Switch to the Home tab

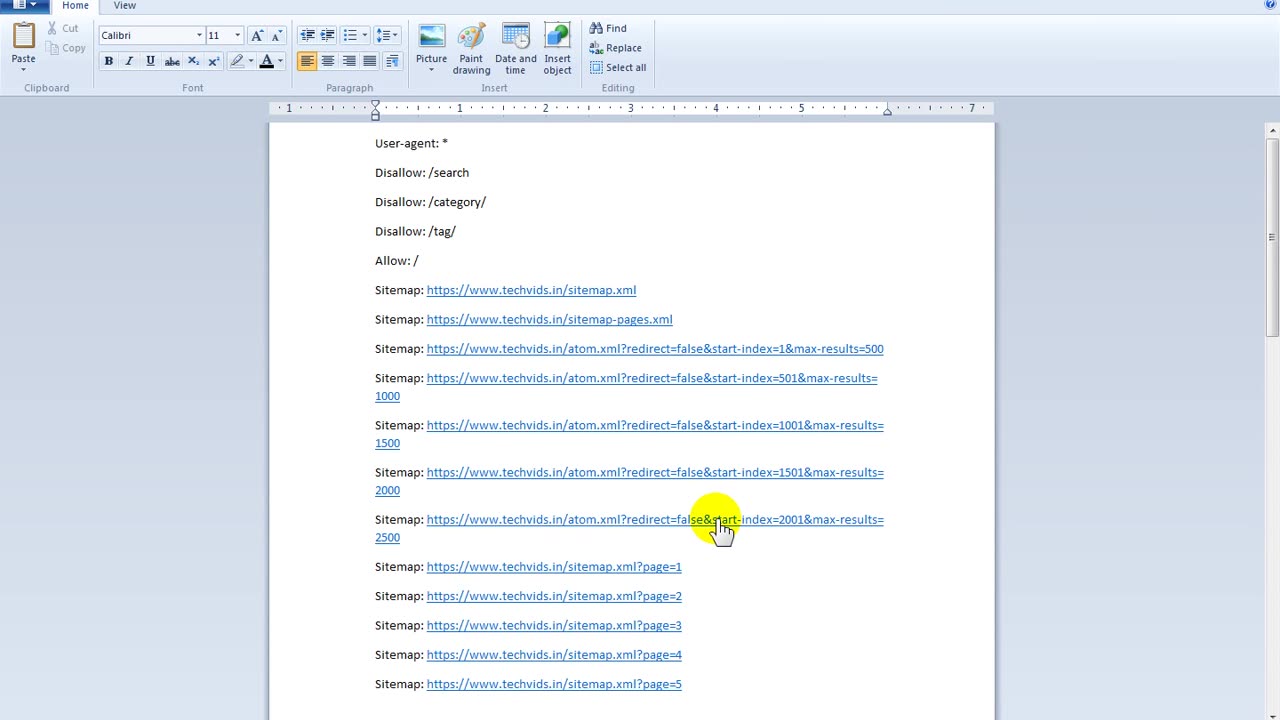click(75, 5)
